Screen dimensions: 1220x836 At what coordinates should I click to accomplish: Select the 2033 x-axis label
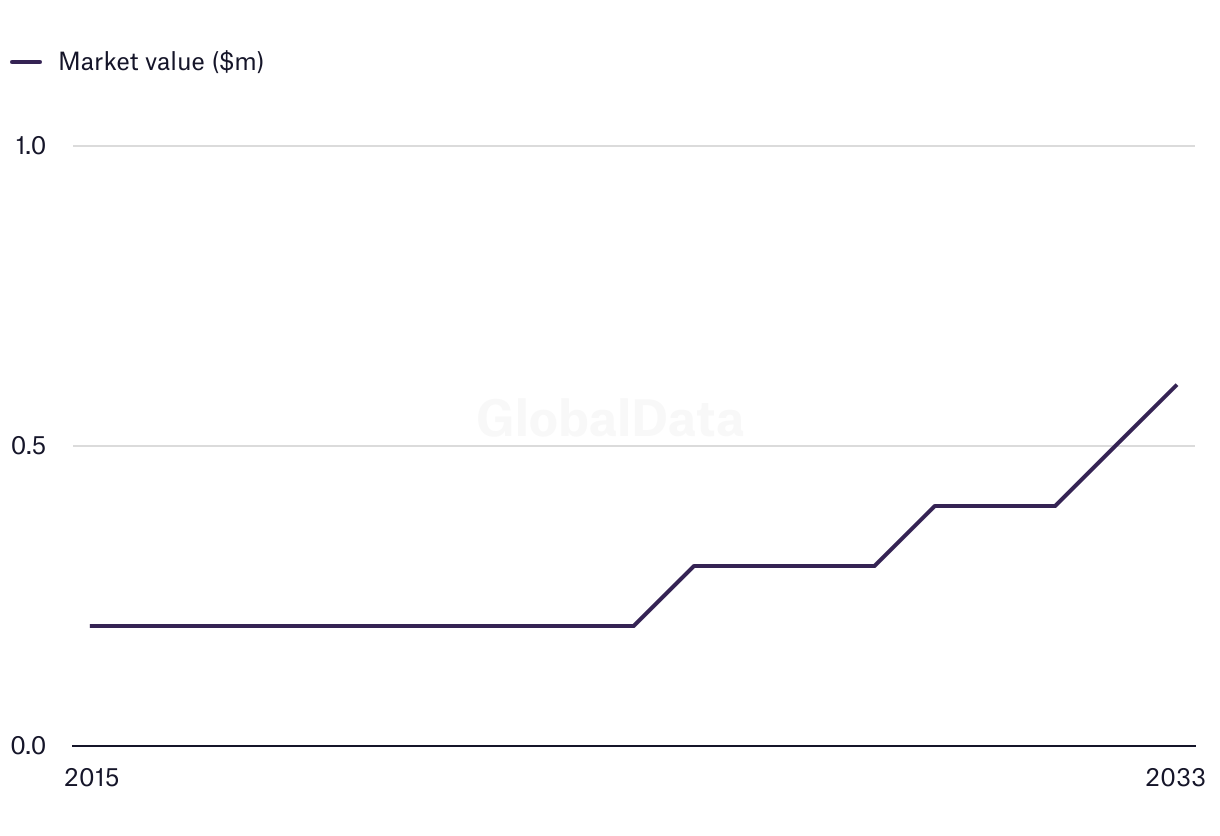click(1176, 778)
